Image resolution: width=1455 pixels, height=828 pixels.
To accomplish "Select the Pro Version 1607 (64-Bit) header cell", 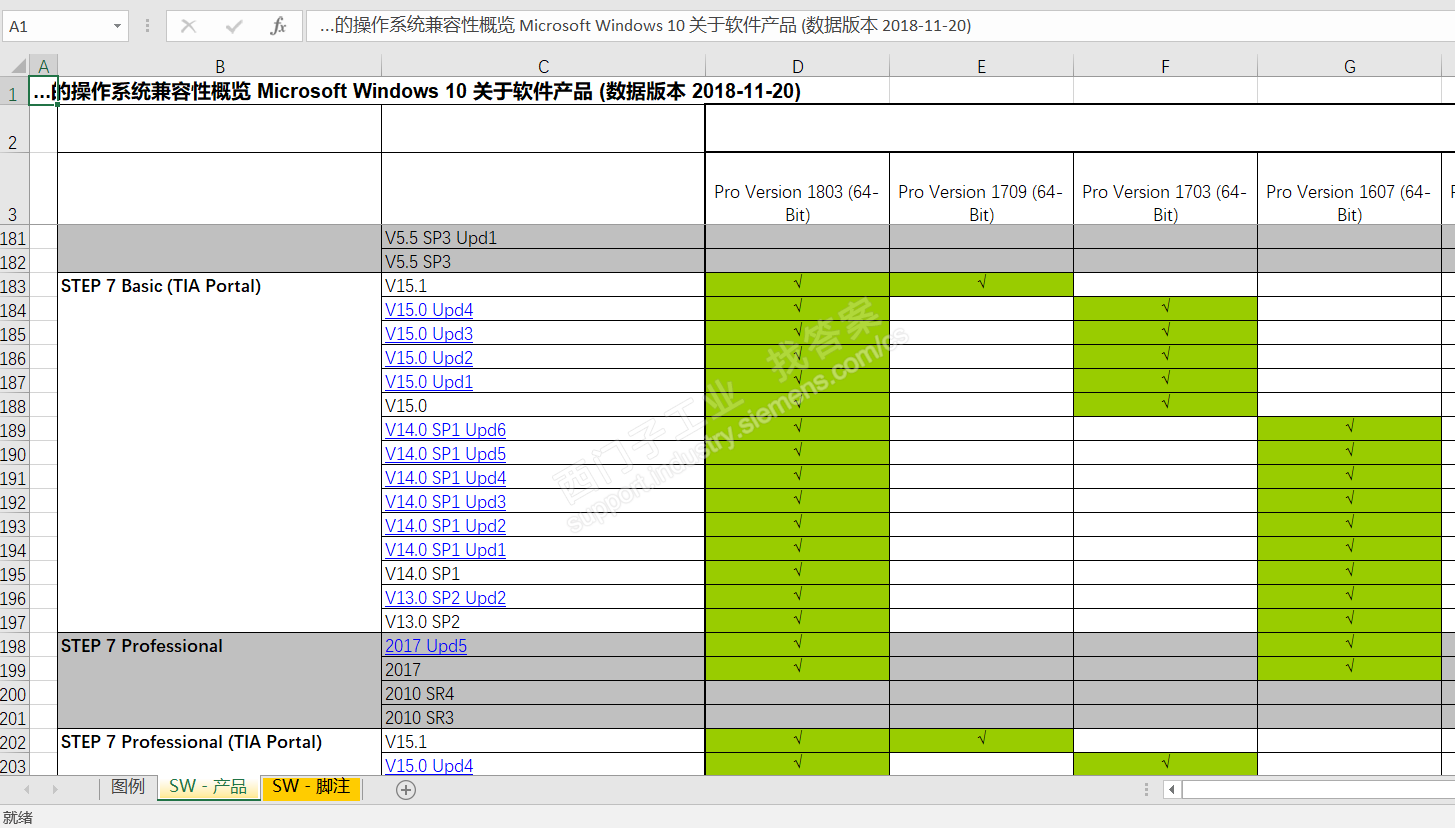I will [1349, 189].
